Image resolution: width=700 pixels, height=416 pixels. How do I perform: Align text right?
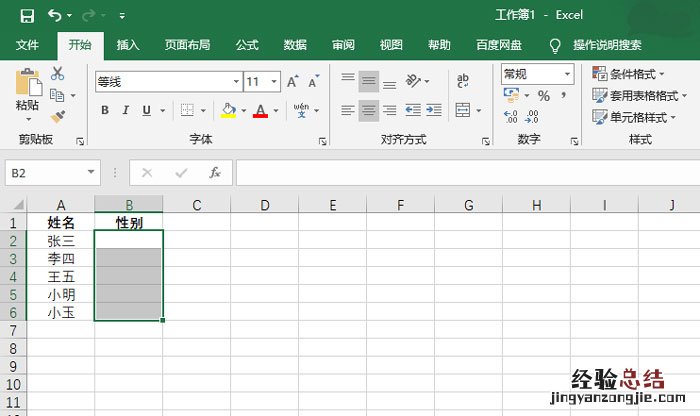[390, 110]
